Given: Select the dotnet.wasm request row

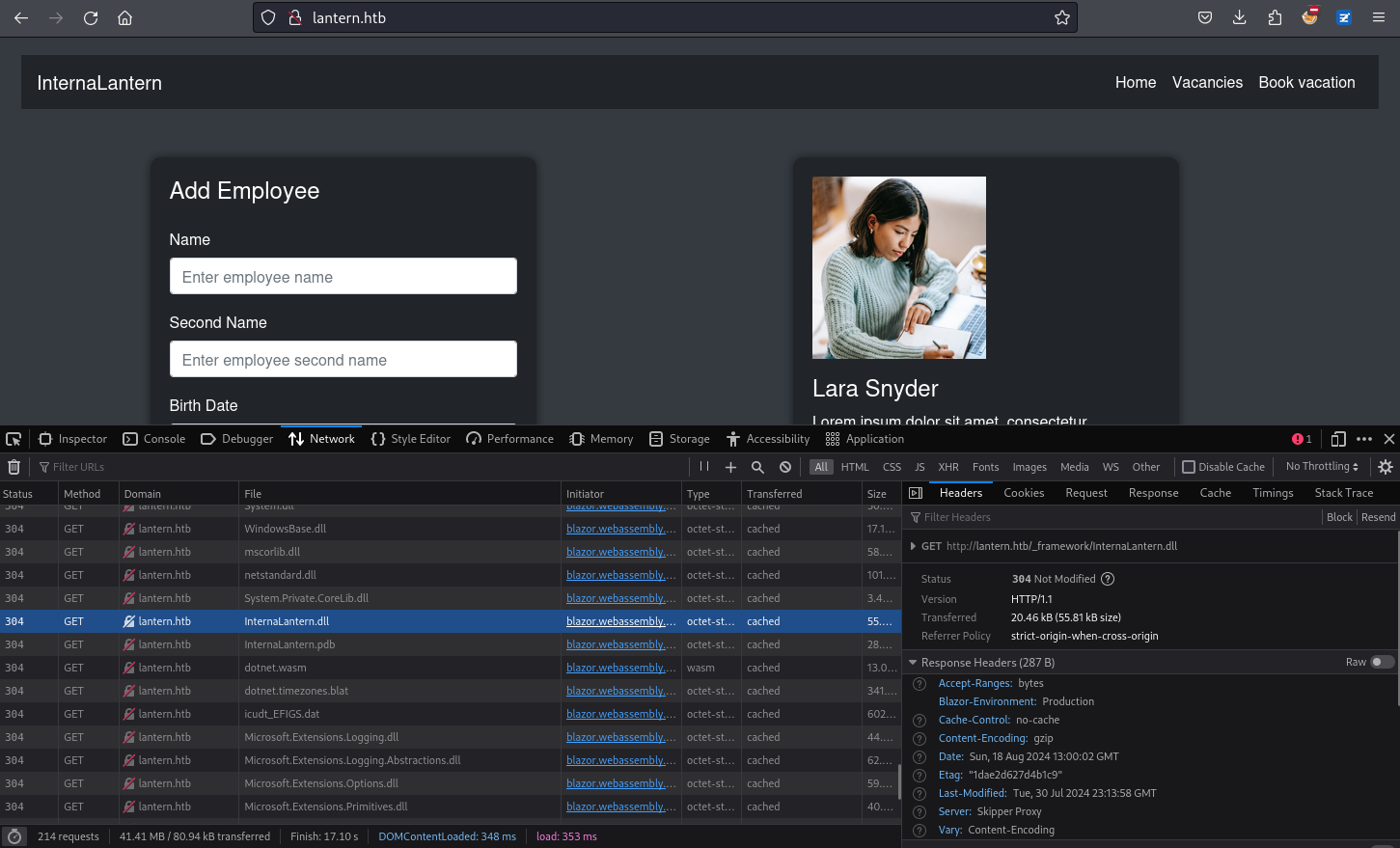Looking at the screenshot, I should point(451,668).
